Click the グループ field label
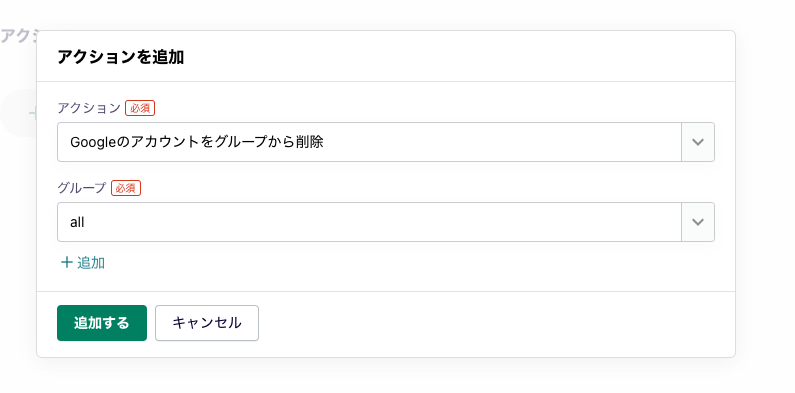The width and height of the screenshot is (795, 393). [82, 188]
